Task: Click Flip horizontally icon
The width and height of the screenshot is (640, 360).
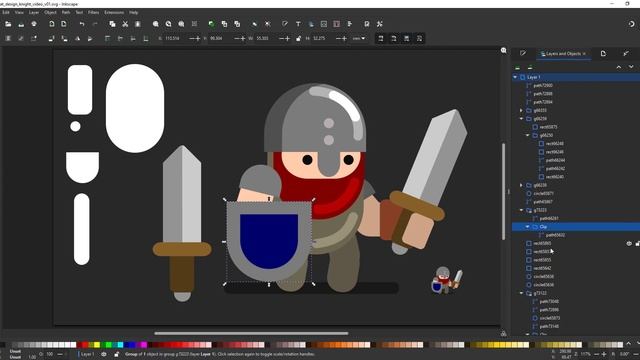Action: [x=77, y=38]
